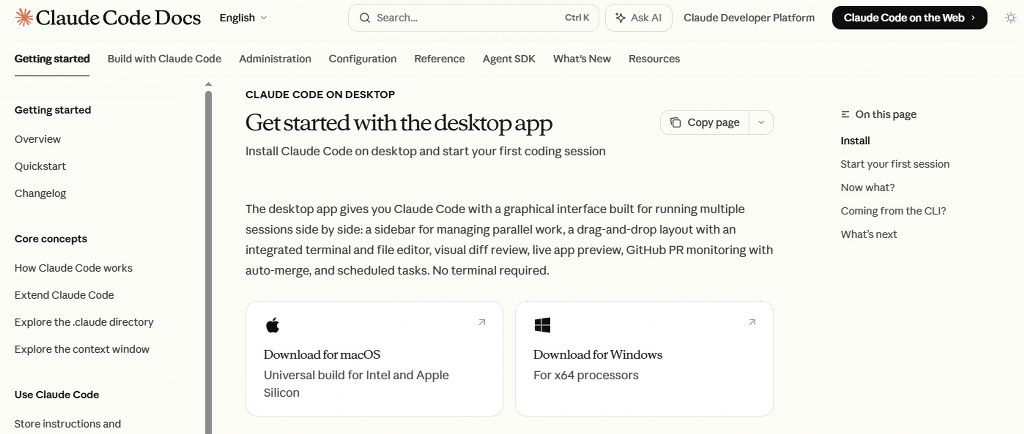Jump to What's next section
This screenshot has height=434, width=1024.
pos(869,234)
